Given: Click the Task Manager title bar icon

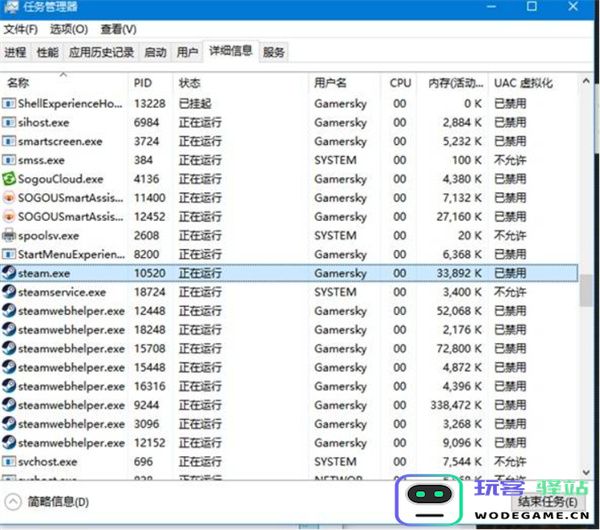Looking at the screenshot, I should pyautogui.click(x=11, y=7).
